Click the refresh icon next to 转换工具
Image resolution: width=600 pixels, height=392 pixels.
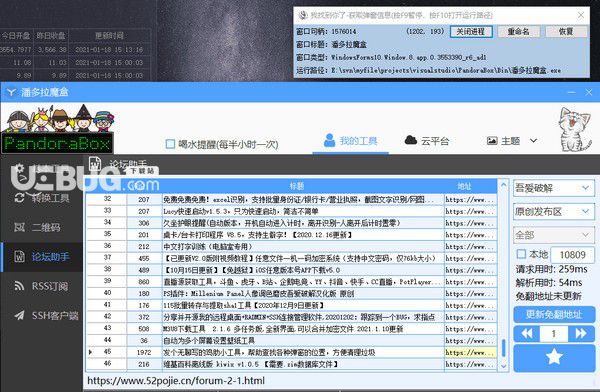pyautogui.click(x=20, y=198)
